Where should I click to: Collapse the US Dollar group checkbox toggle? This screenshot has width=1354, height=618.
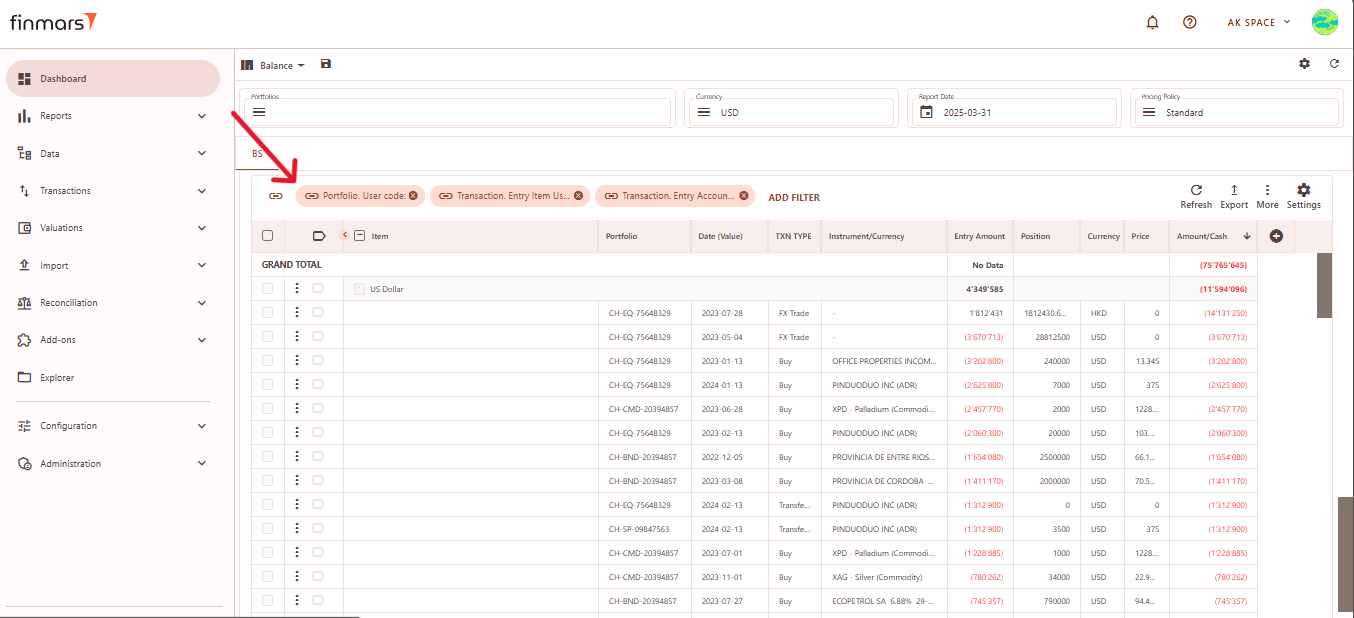tap(359, 289)
